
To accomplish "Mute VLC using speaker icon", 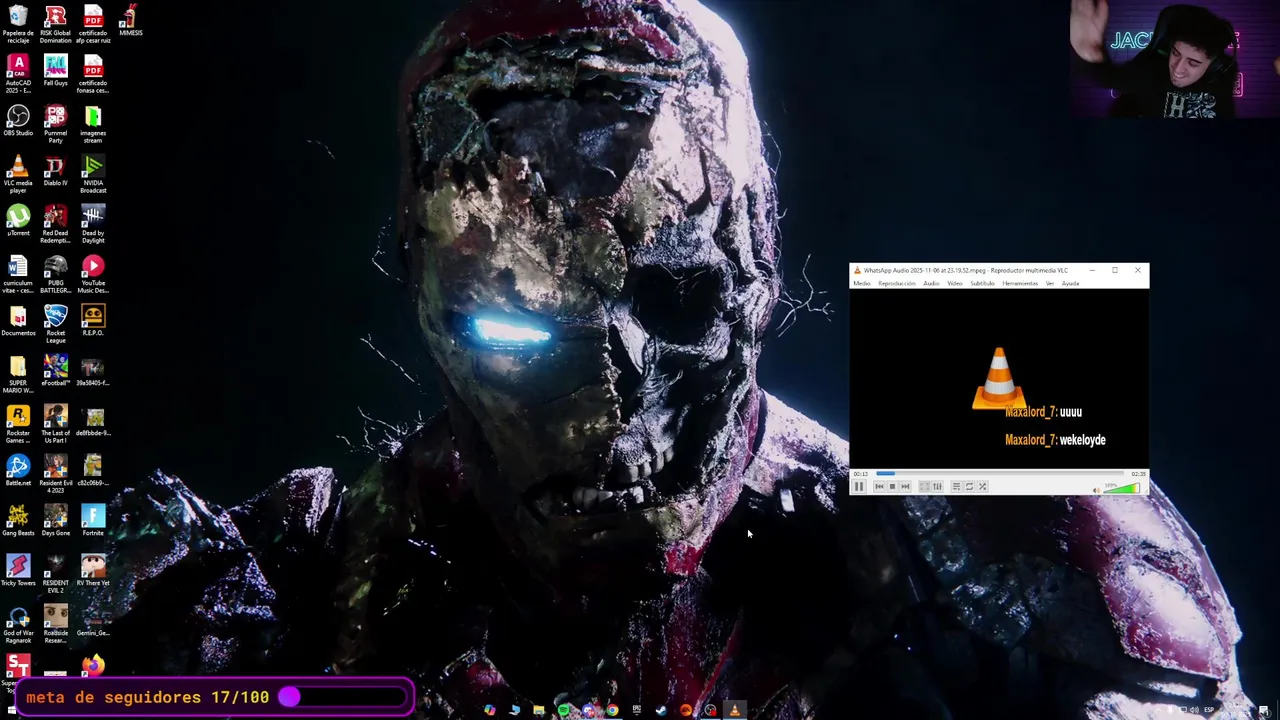I will [x=1096, y=490].
